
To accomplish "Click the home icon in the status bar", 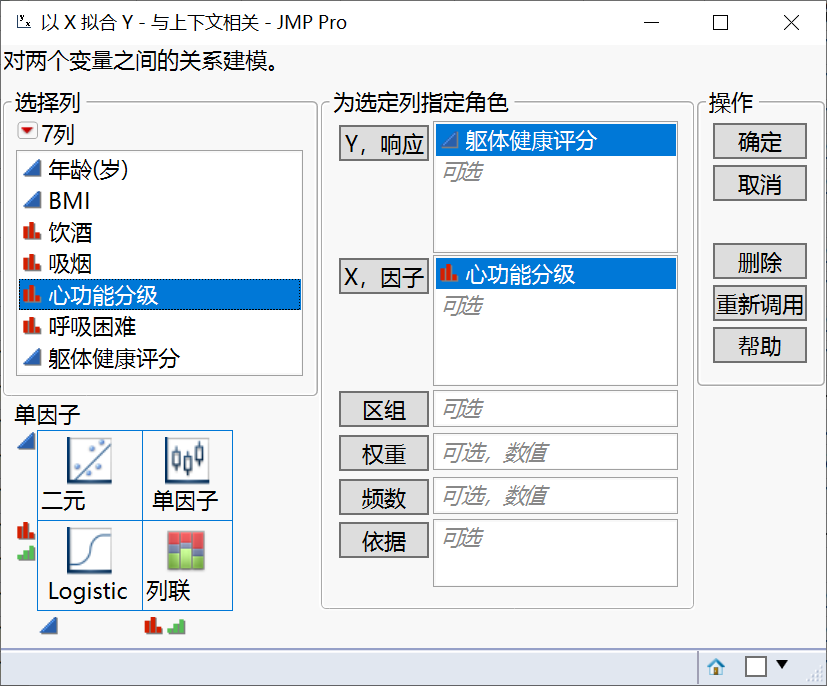I will pyautogui.click(x=715, y=666).
